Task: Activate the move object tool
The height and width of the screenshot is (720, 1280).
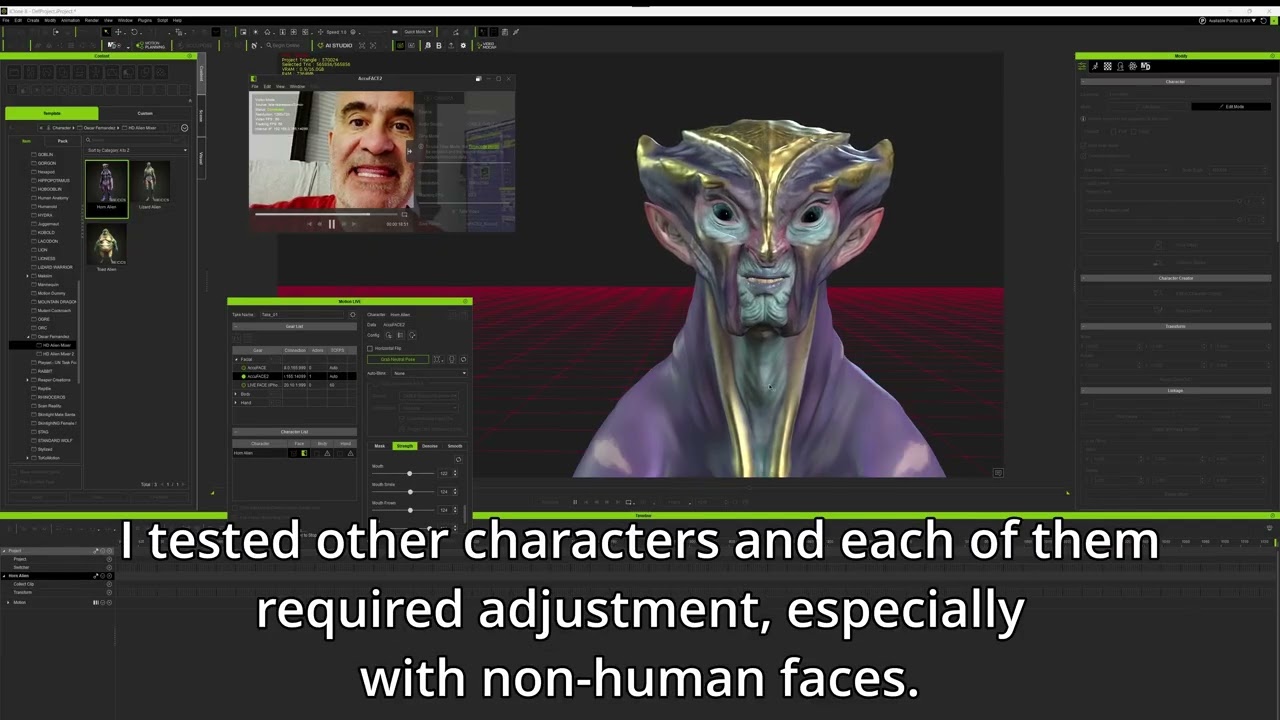Action: tap(119, 32)
